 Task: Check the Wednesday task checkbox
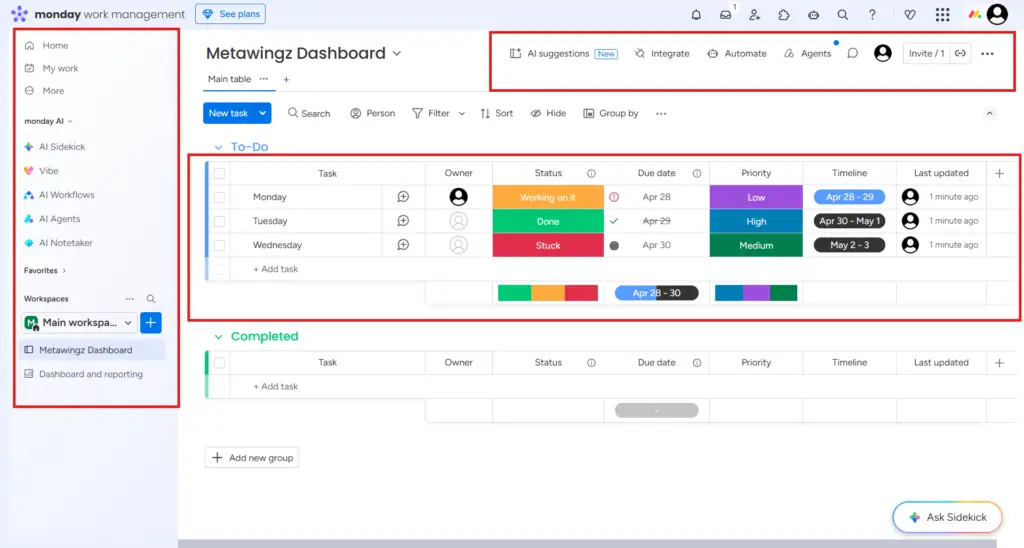[219, 245]
